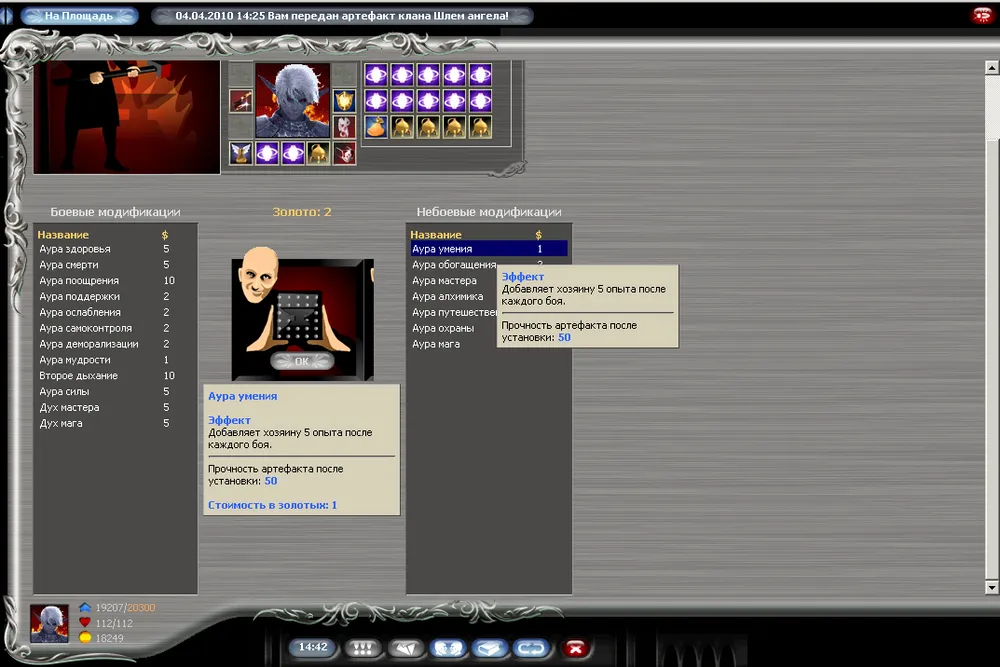Select Аура здоровья in combat modifications
Viewport: 1000px width, 667px height.
75,249
